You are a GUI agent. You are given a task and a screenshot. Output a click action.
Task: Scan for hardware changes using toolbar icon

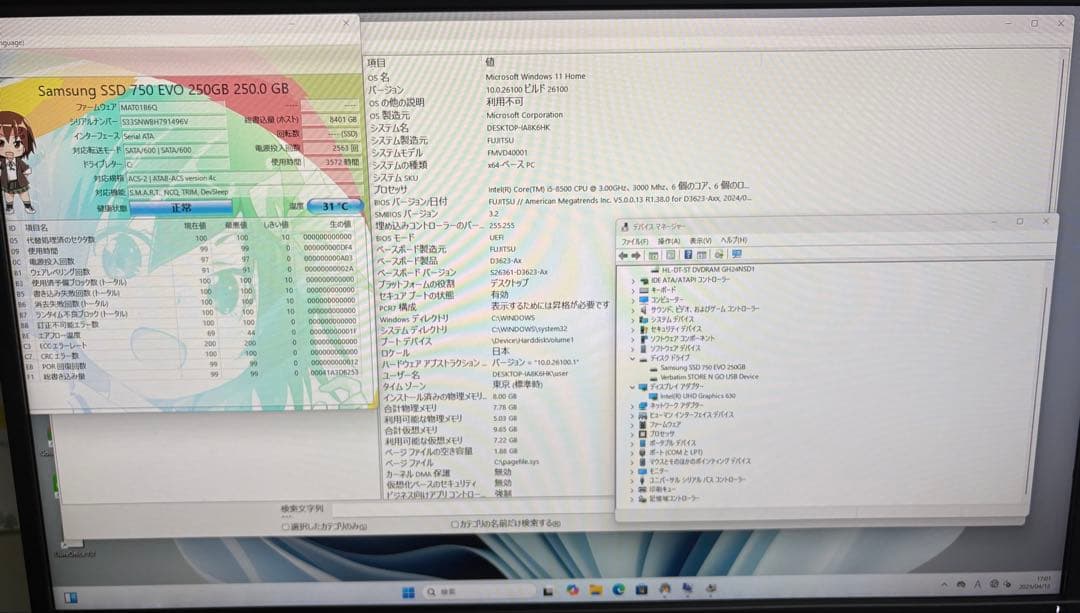pos(718,254)
